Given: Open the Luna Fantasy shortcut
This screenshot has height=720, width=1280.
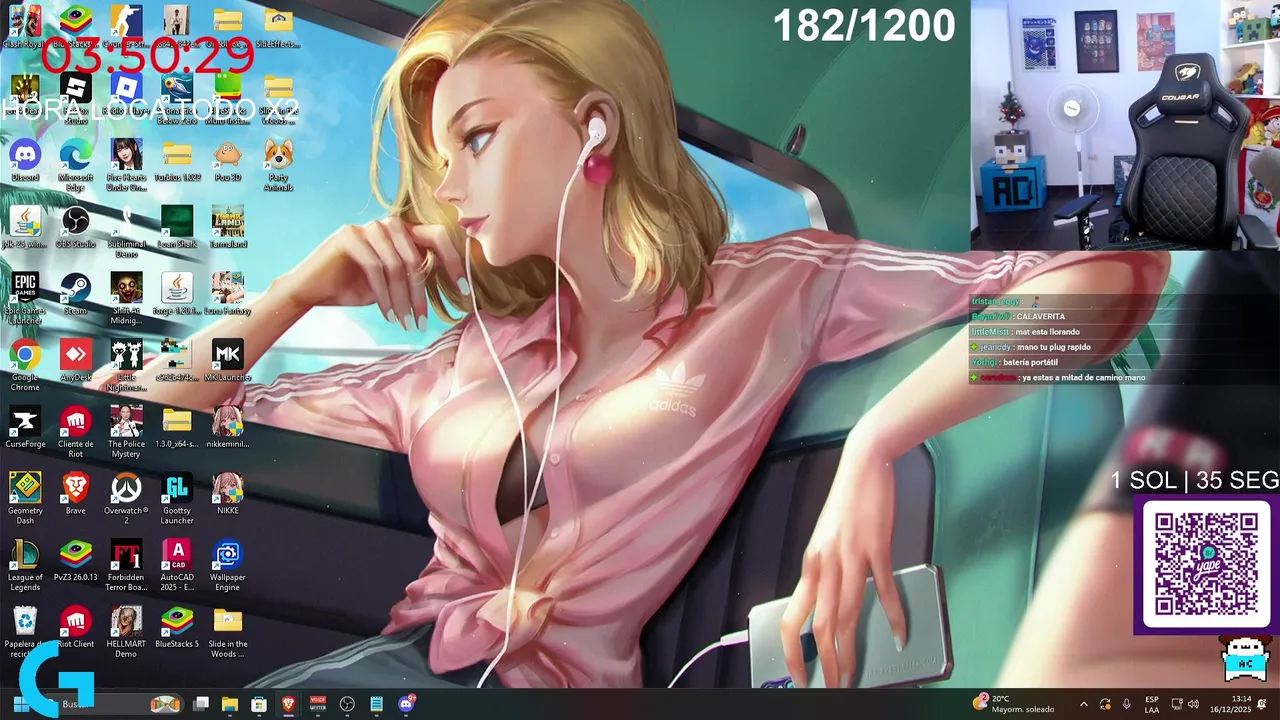Looking at the screenshot, I should (x=228, y=294).
